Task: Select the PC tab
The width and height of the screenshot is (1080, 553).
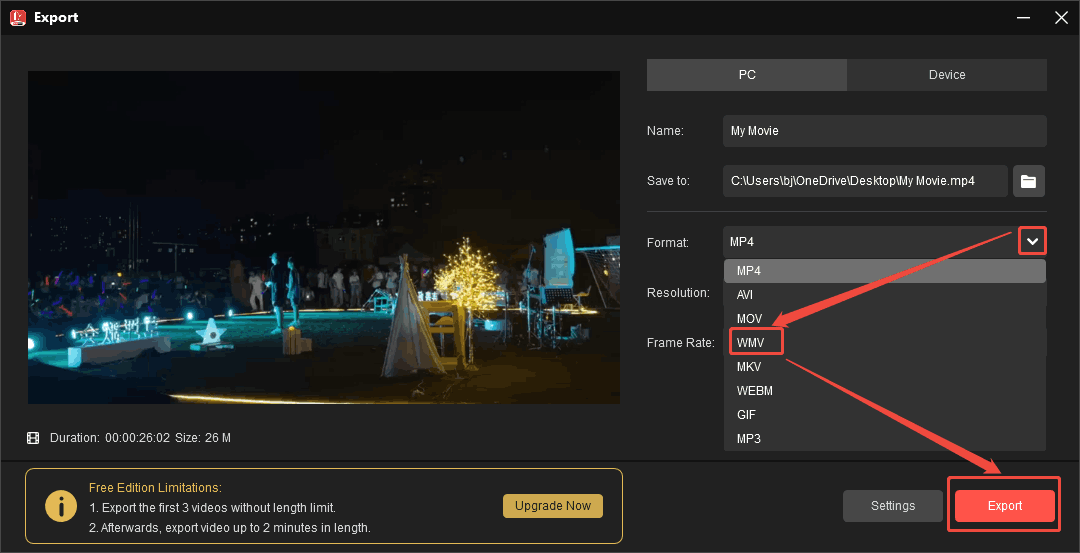Action: [x=747, y=75]
